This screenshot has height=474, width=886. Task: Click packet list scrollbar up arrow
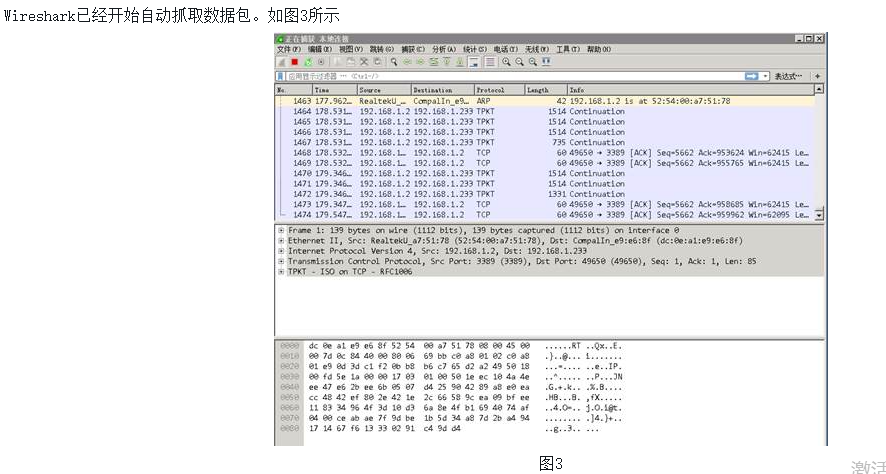819,89
